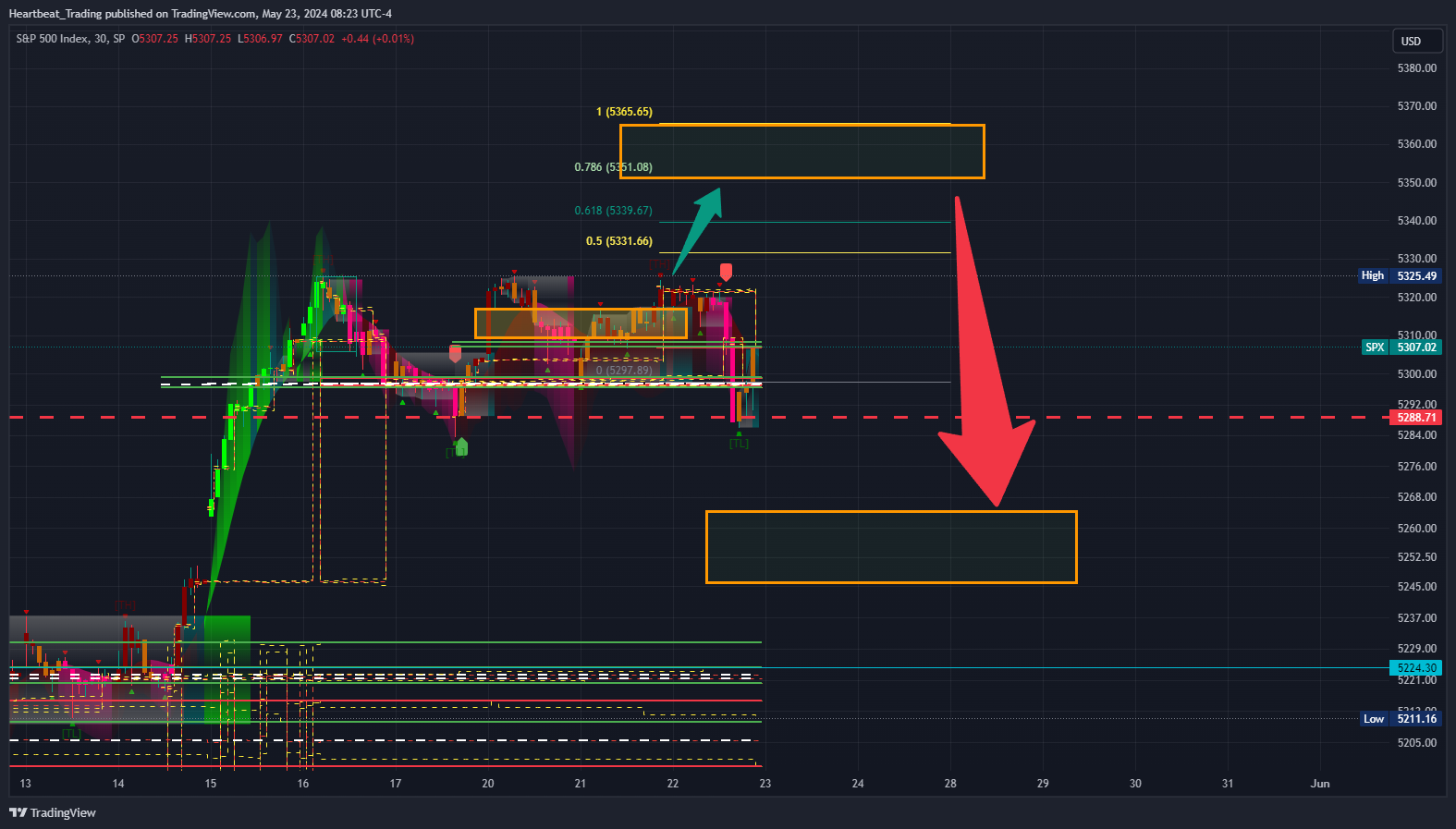Select the High 5325.49 price label
The image size is (1456, 829).
pos(1400,275)
